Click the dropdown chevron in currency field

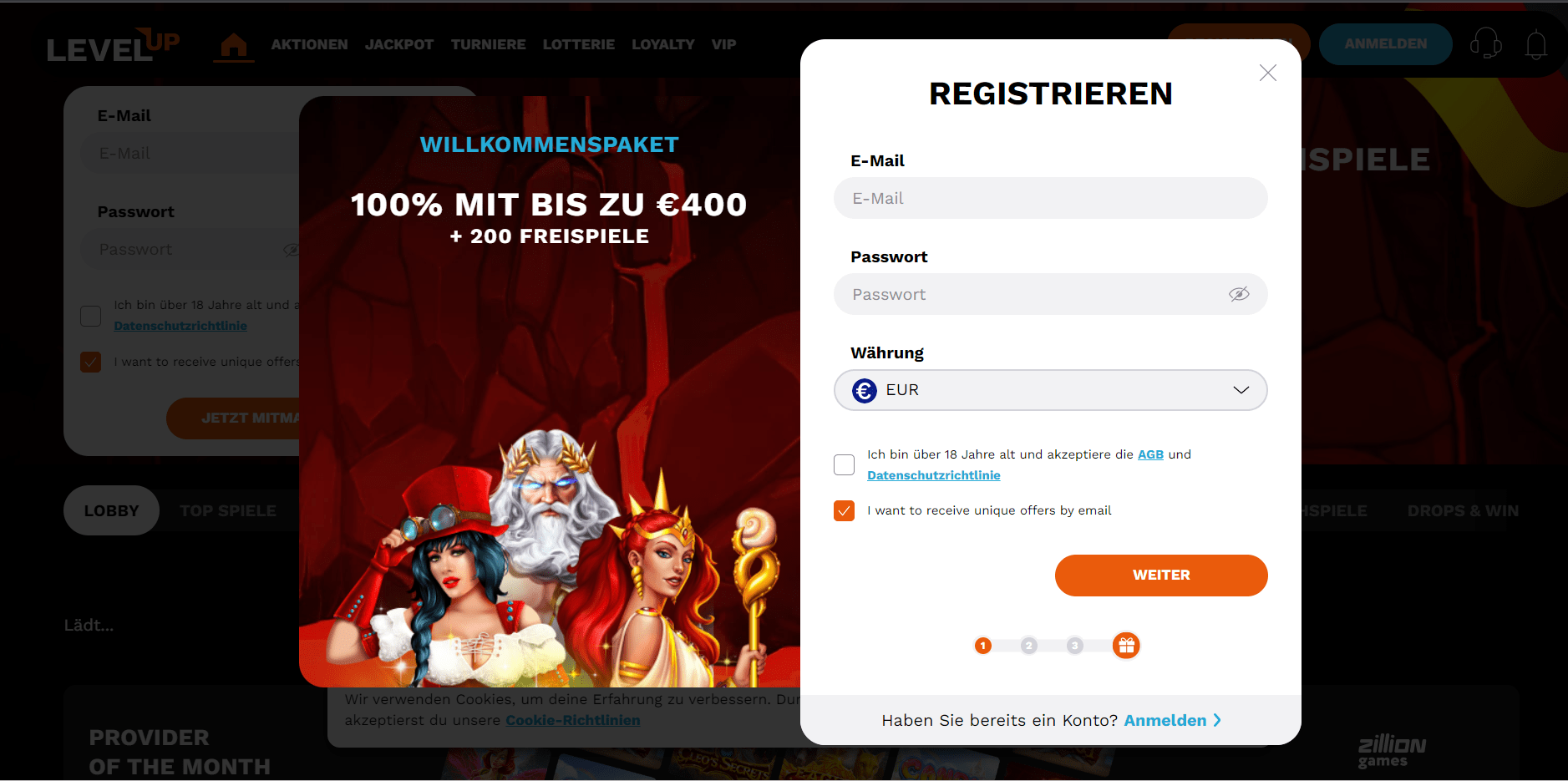1241,390
